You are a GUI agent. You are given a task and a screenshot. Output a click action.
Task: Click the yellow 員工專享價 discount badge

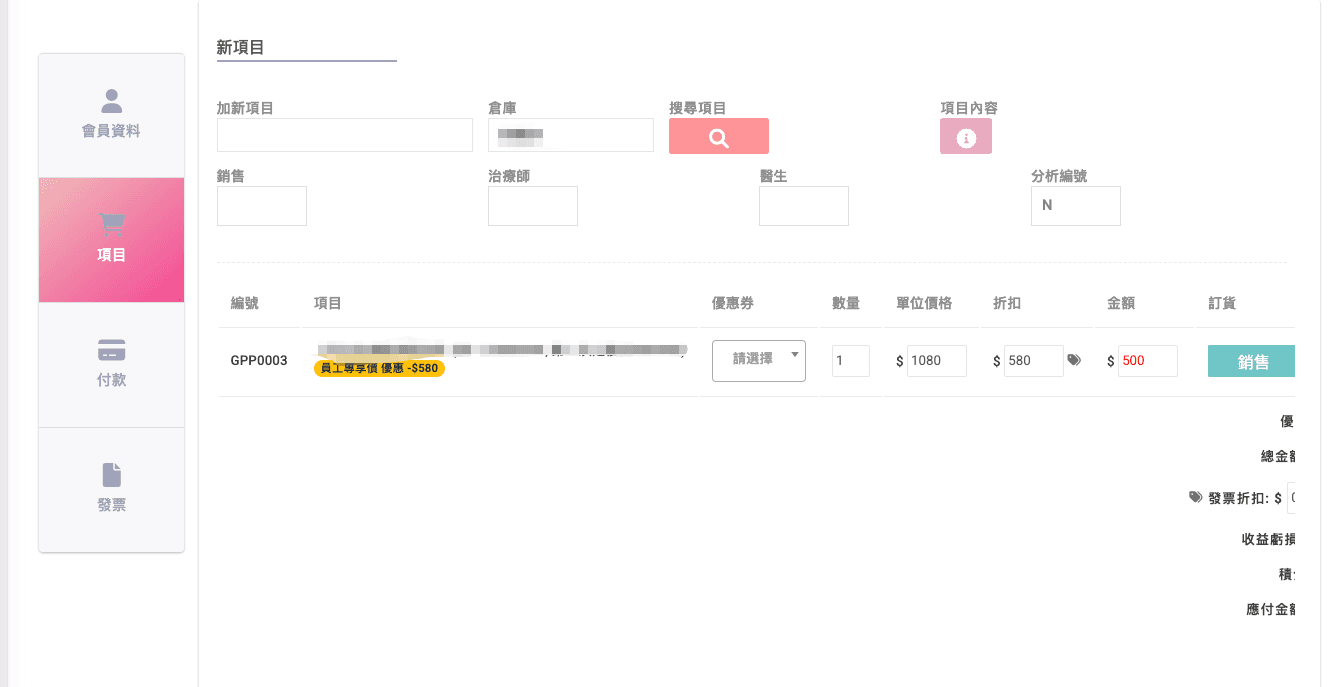379,368
